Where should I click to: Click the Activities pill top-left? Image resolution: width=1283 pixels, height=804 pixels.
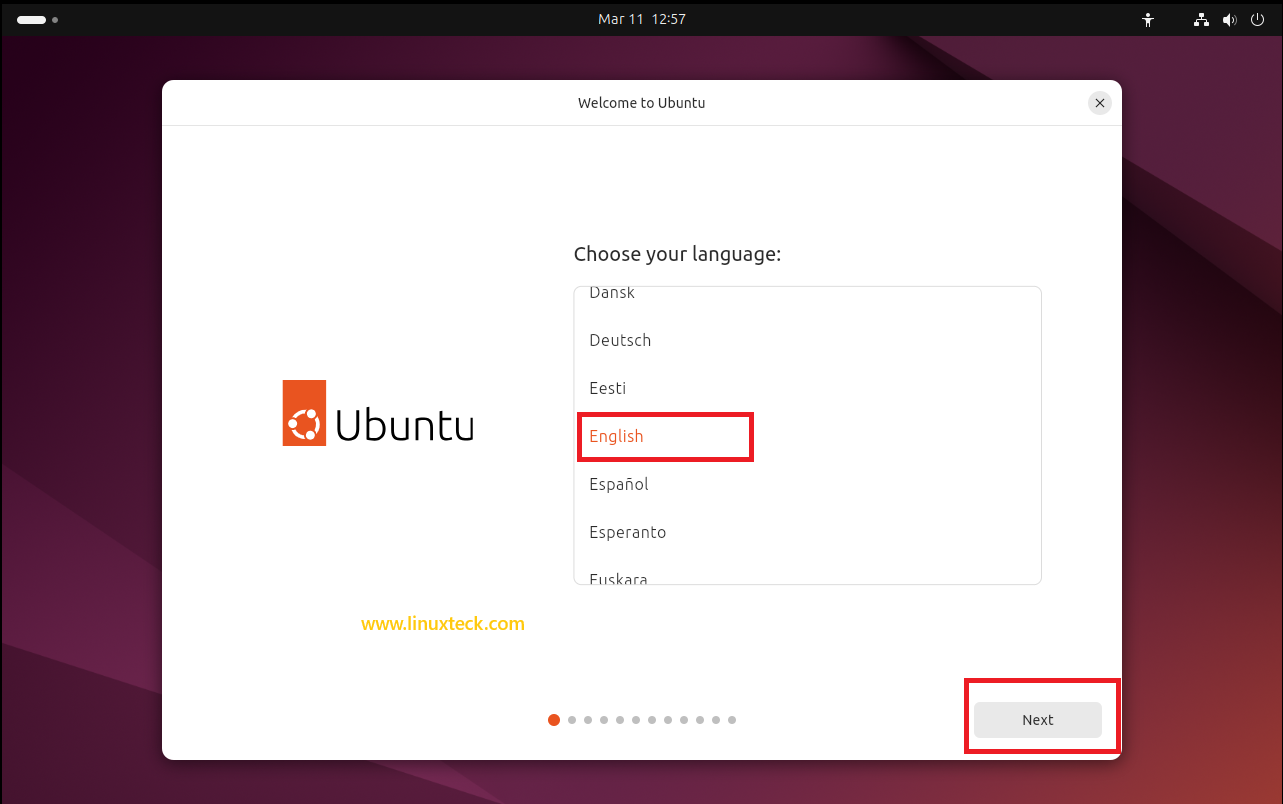[29, 19]
